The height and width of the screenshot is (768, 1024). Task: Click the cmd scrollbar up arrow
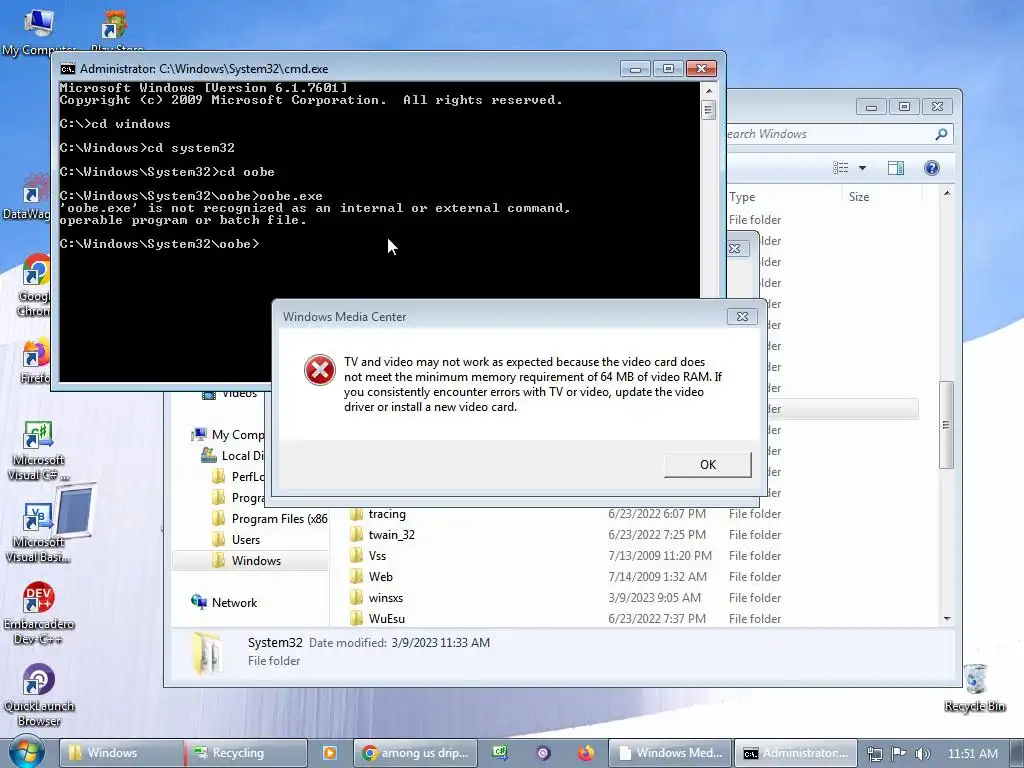pos(709,90)
